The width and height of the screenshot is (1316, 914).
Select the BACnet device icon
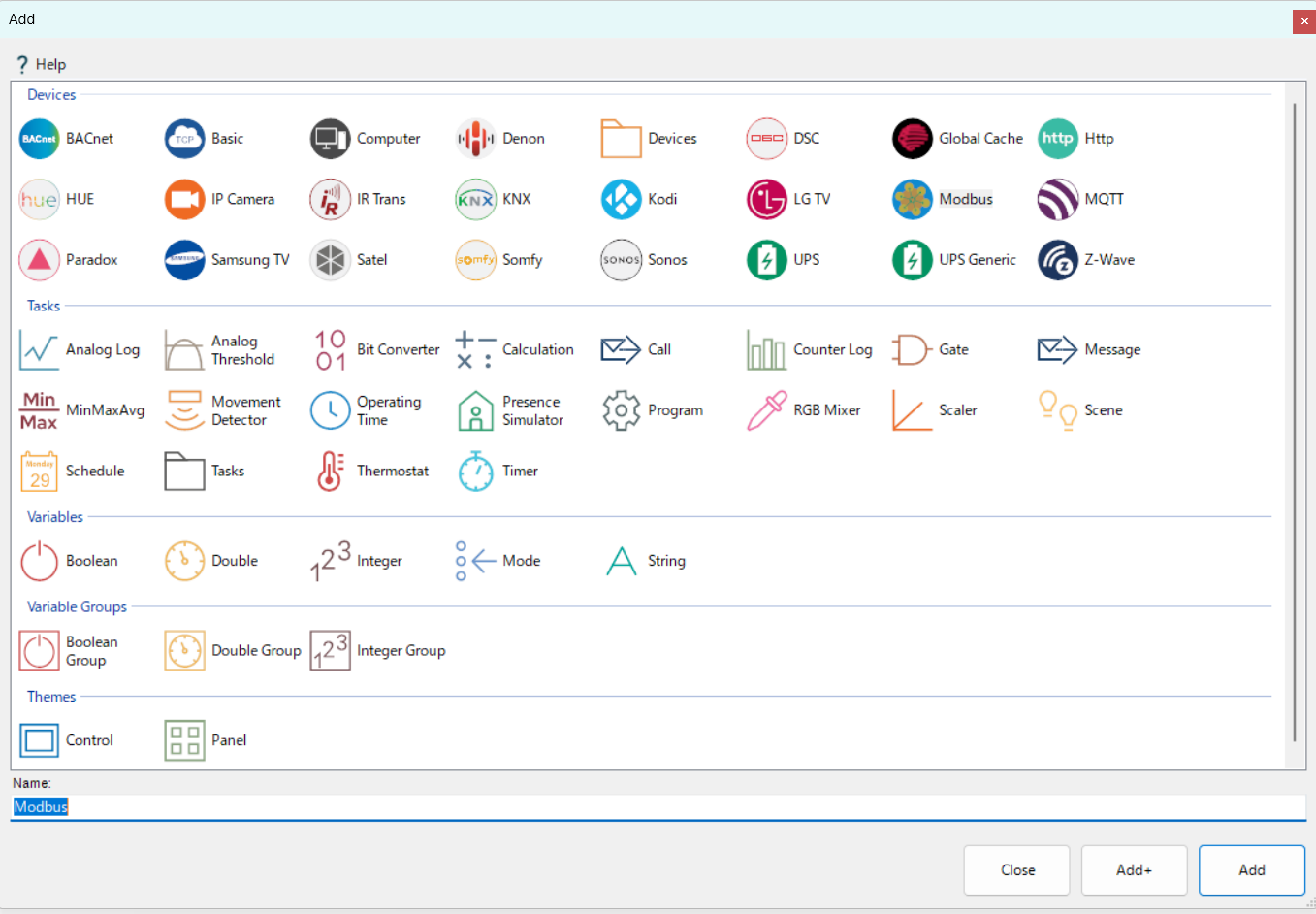tap(40, 139)
